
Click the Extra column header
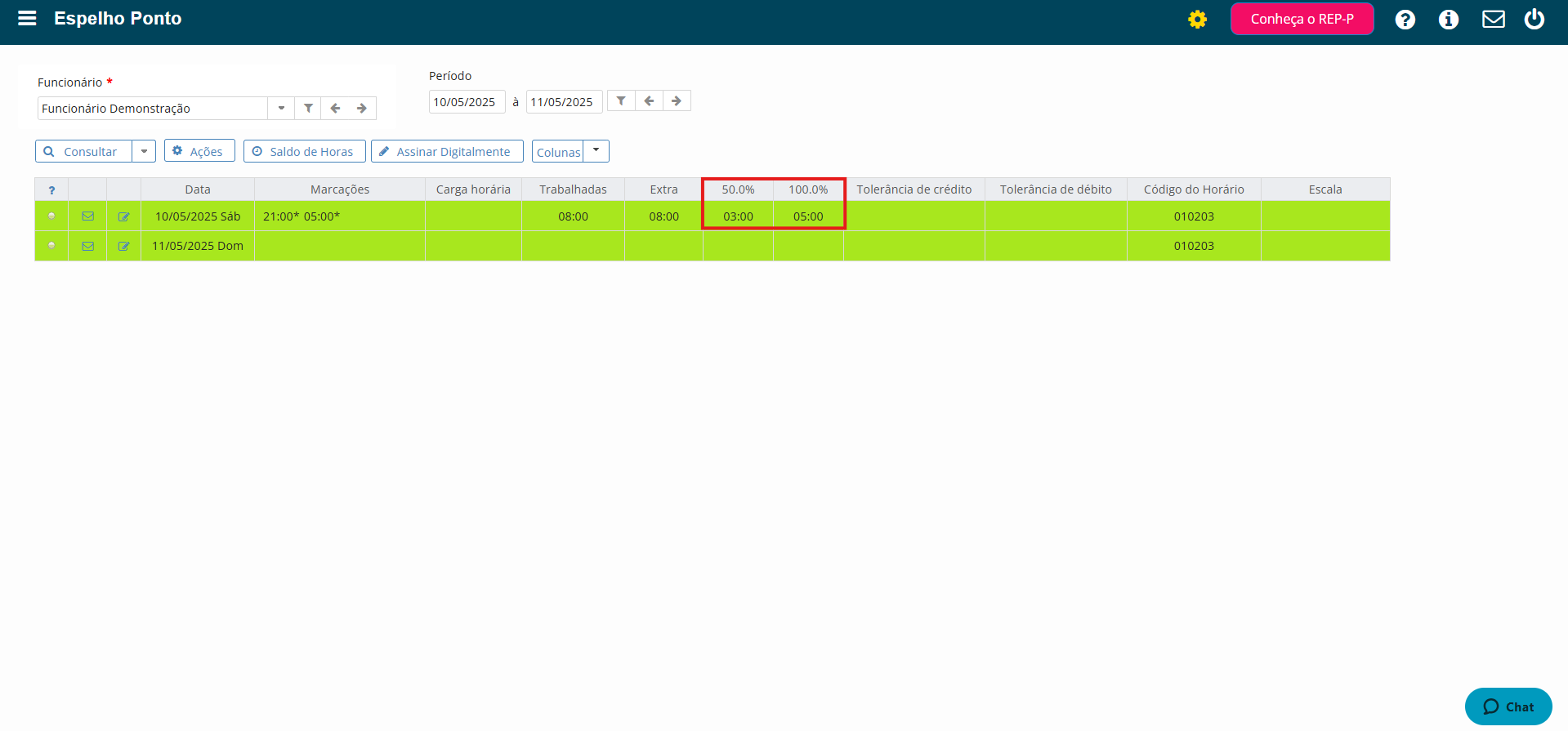(663, 189)
